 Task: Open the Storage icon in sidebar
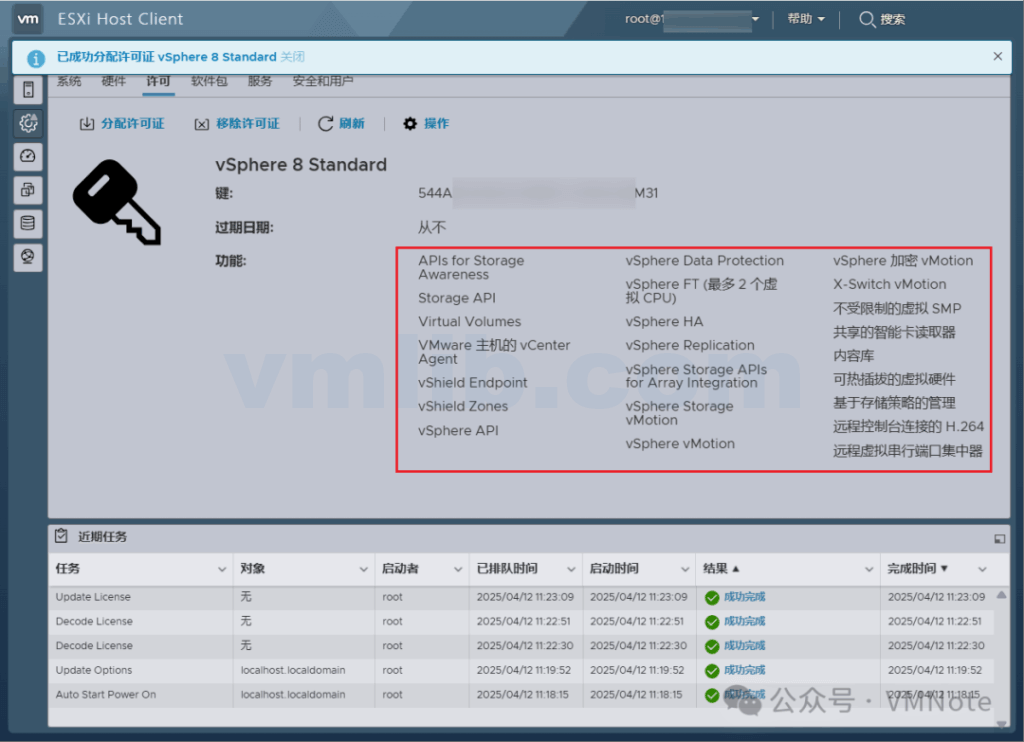tap(28, 223)
